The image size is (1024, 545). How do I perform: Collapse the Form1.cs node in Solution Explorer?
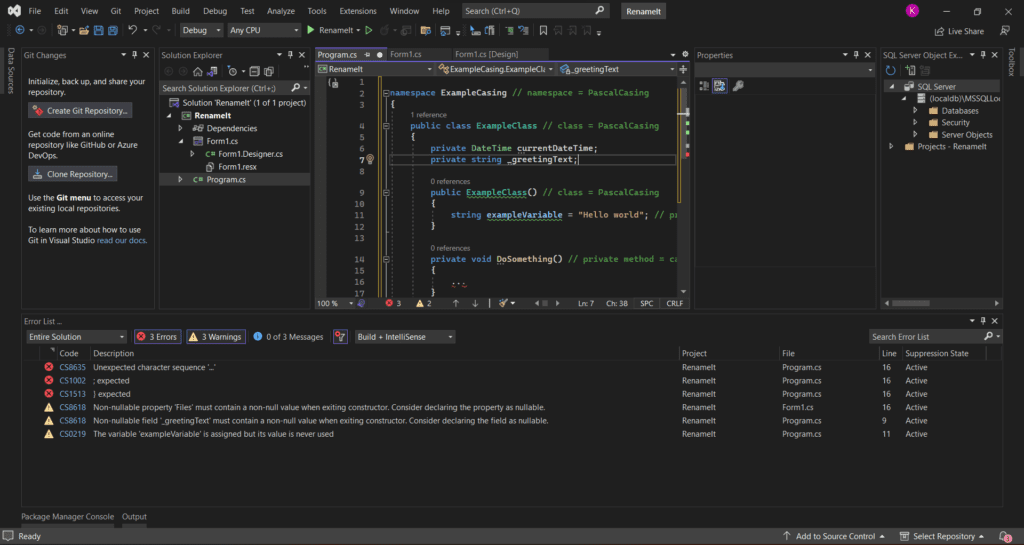pyautogui.click(x=180, y=141)
